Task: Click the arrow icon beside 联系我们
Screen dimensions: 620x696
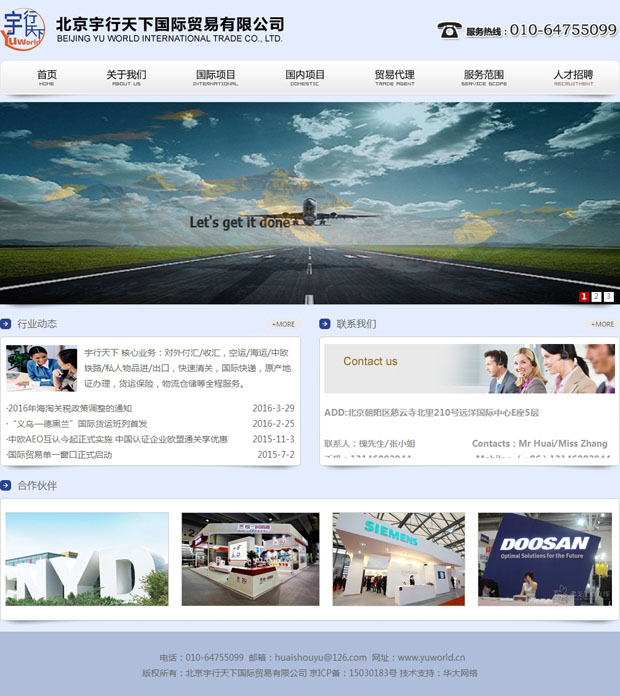Action: click(325, 324)
